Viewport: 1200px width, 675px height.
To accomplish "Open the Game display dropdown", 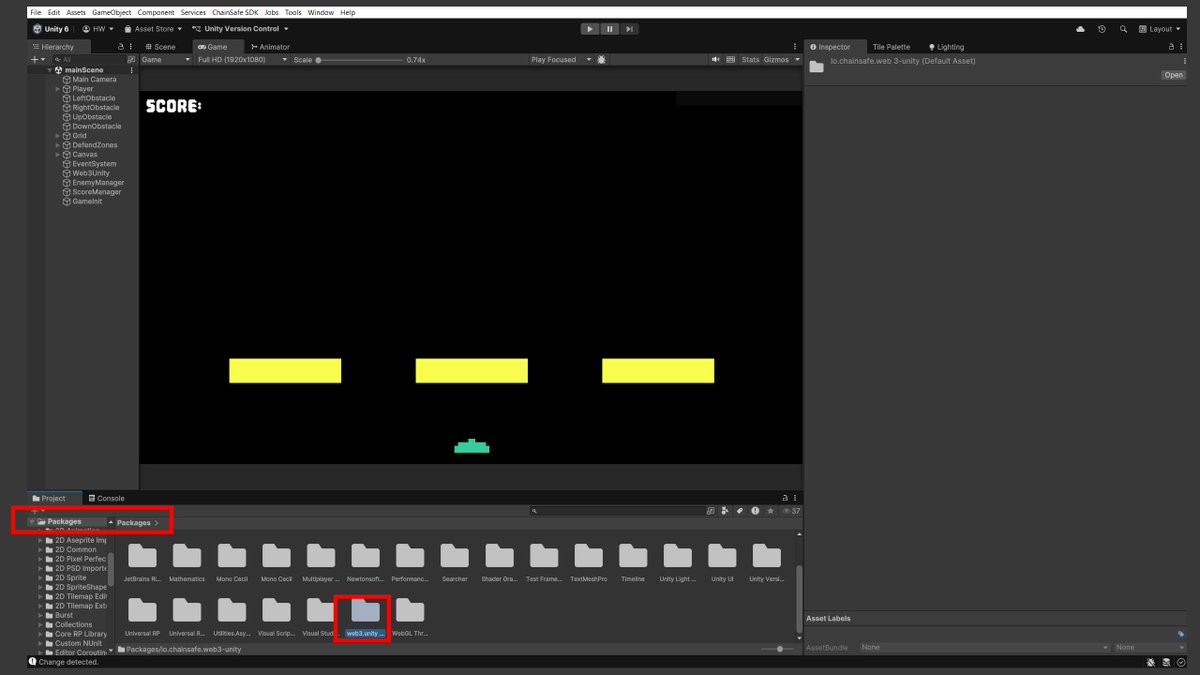I will (166, 60).
